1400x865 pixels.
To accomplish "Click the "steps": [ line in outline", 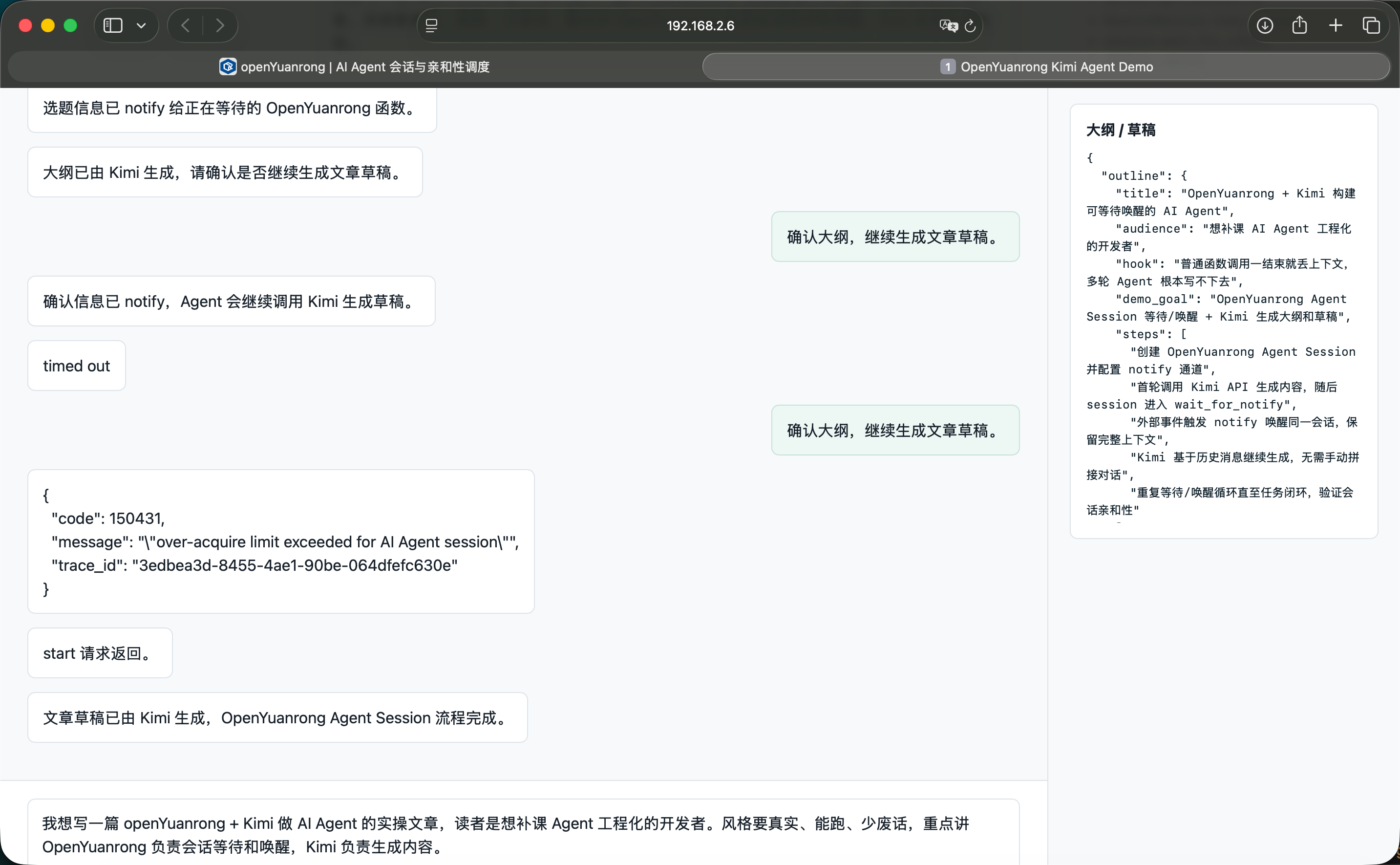I will [1151, 334].
